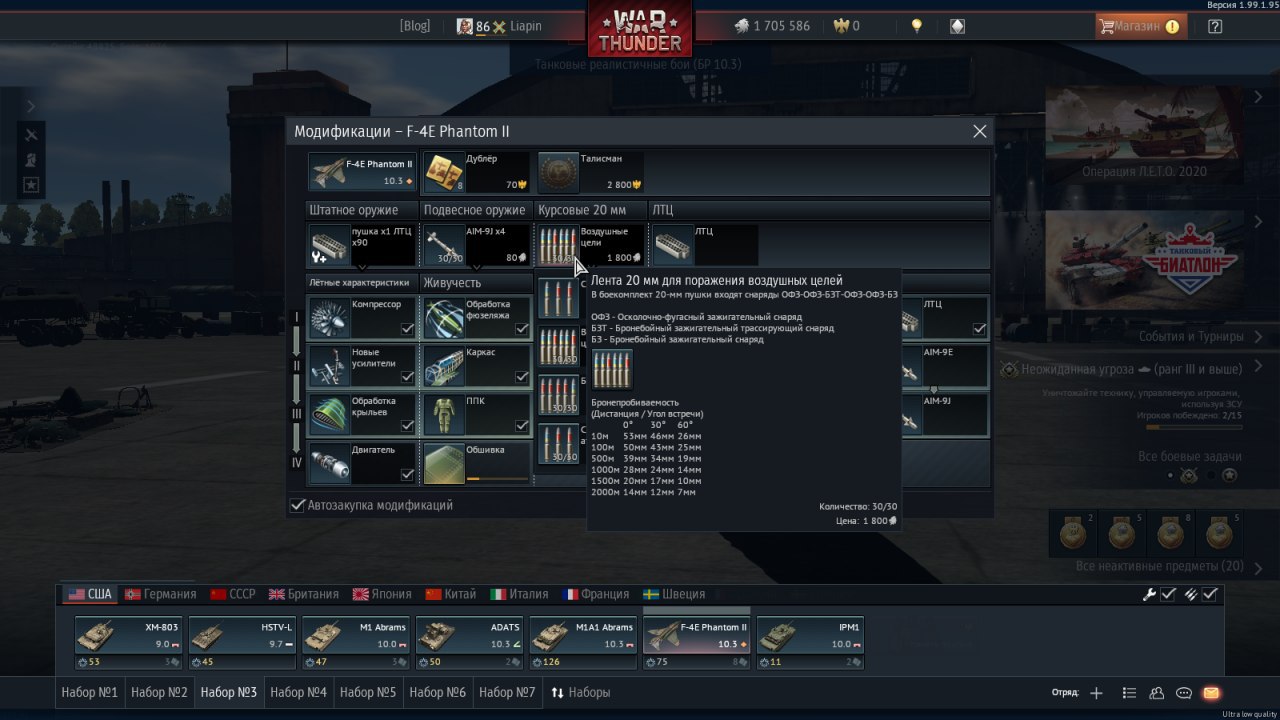Click the Обшивка research progress bar
The image size is (1280, 720).
[x=497, y=479]
